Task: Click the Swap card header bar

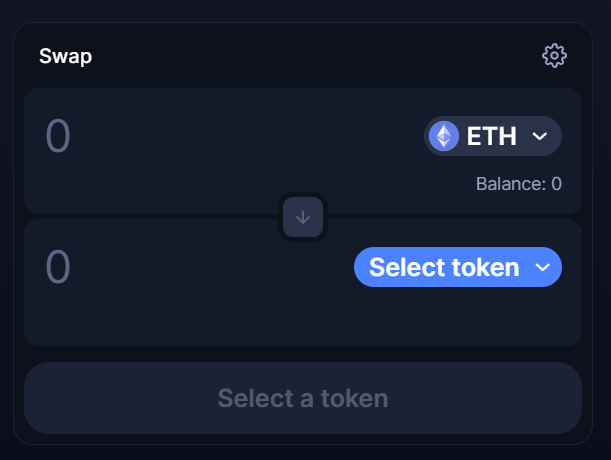Action: pos(300,56)
